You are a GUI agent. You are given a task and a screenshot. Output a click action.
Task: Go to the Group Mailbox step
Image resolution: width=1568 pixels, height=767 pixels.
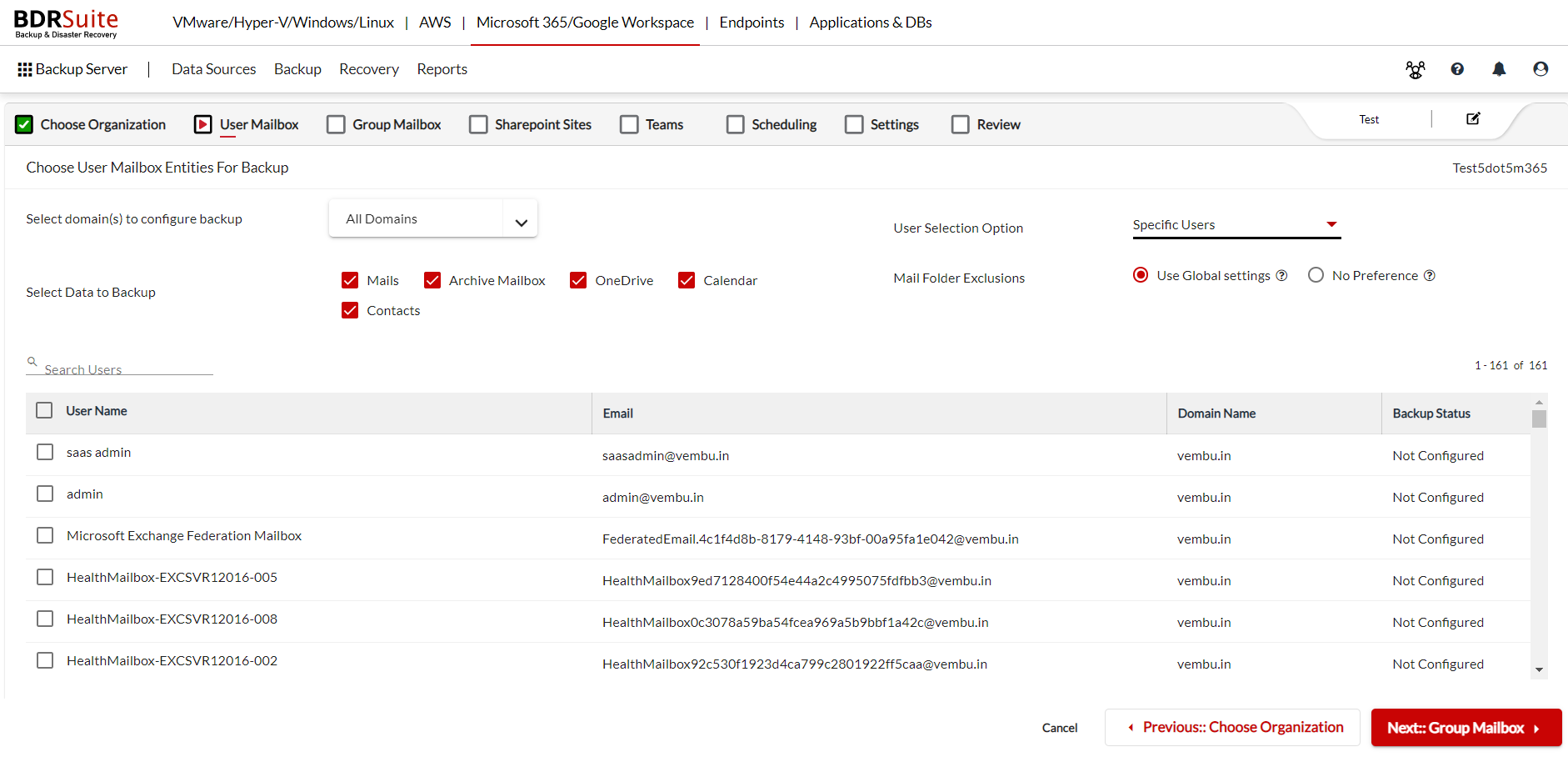click(384, 124)
